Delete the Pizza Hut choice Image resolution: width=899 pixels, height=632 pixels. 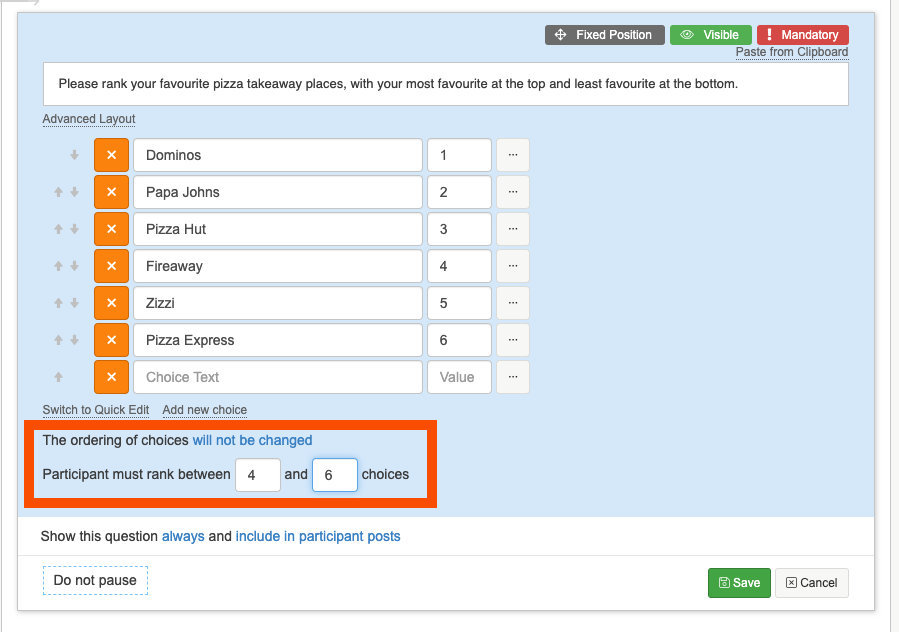click(111, 229)
